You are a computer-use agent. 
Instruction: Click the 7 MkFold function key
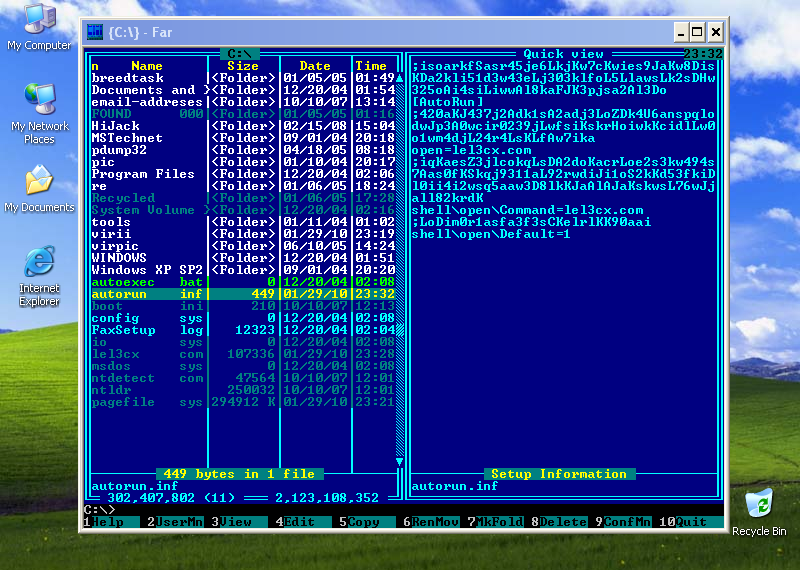(495, 522)
